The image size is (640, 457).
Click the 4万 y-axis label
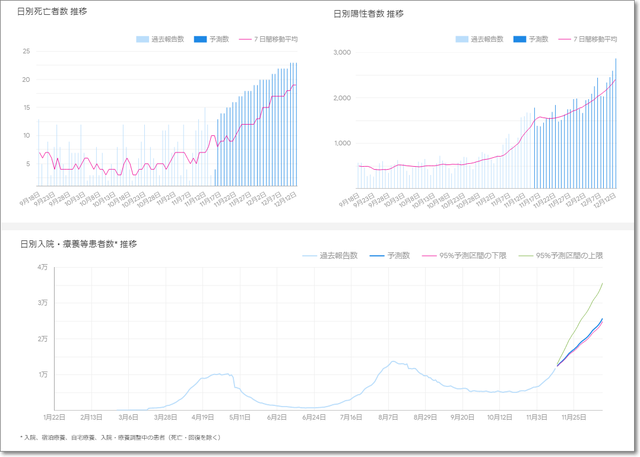(x=42, y=268)
